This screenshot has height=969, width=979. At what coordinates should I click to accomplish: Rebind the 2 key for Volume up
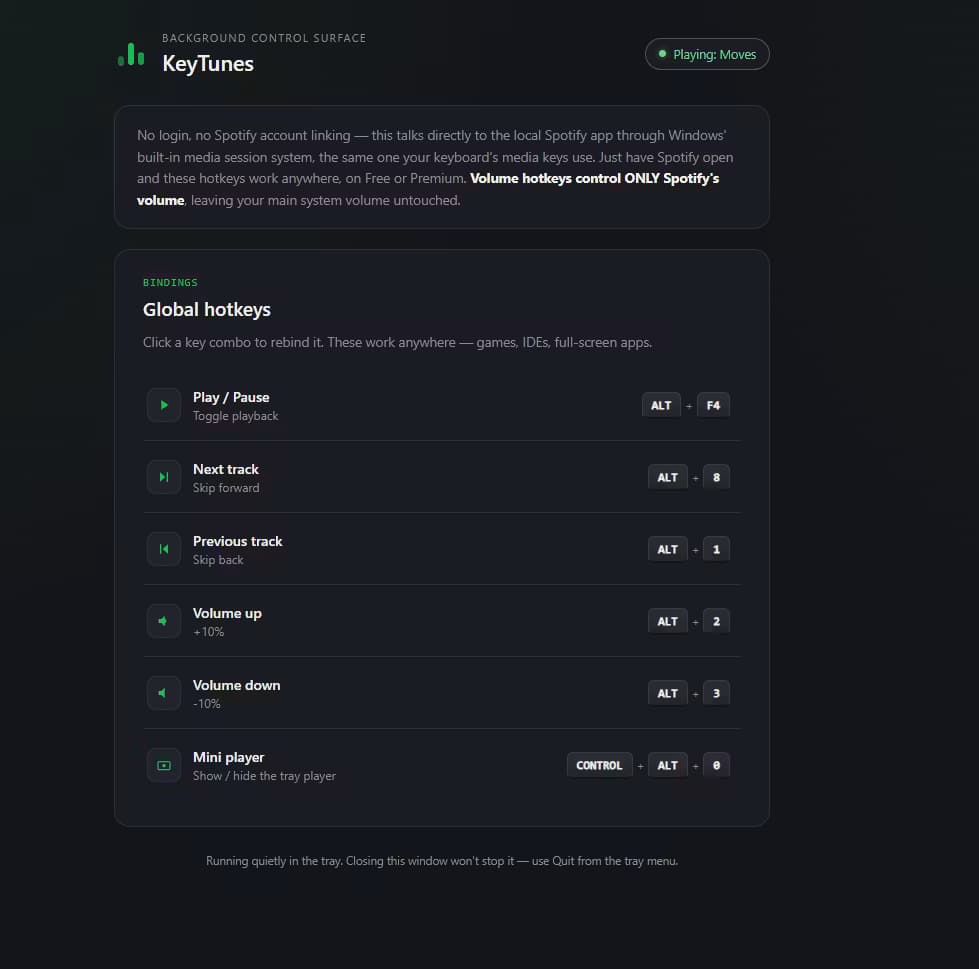pos(716,621)
